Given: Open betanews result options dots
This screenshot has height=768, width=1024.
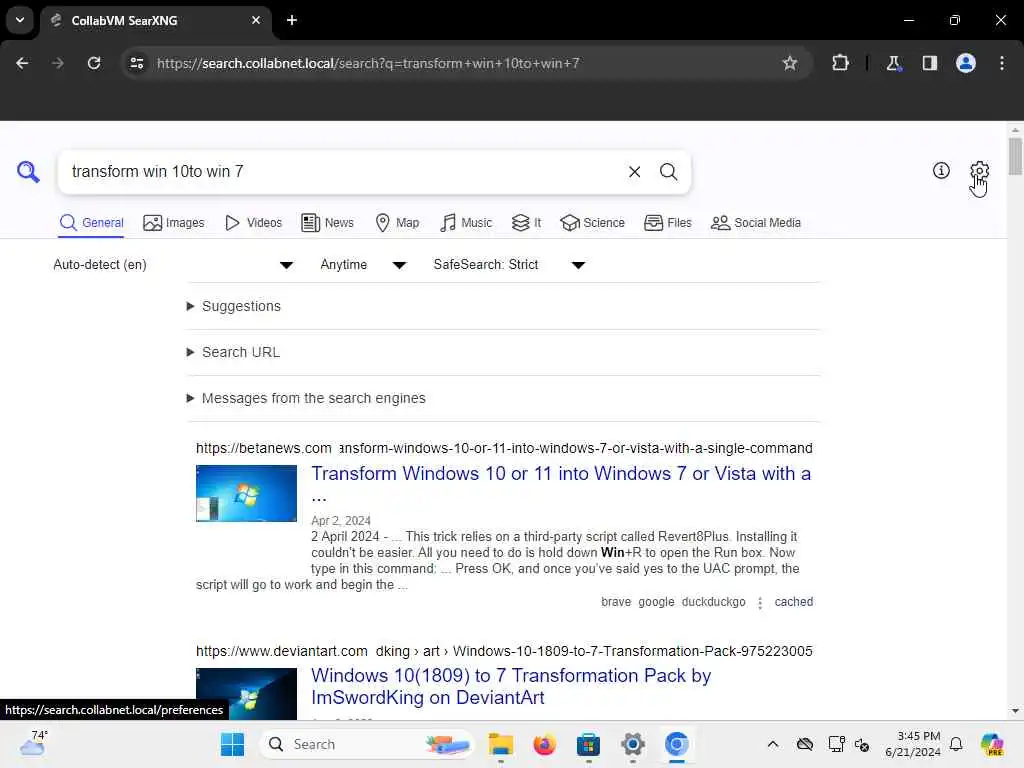Looking at the screenshot, I should pyautogui.click(x=760, y=602).
